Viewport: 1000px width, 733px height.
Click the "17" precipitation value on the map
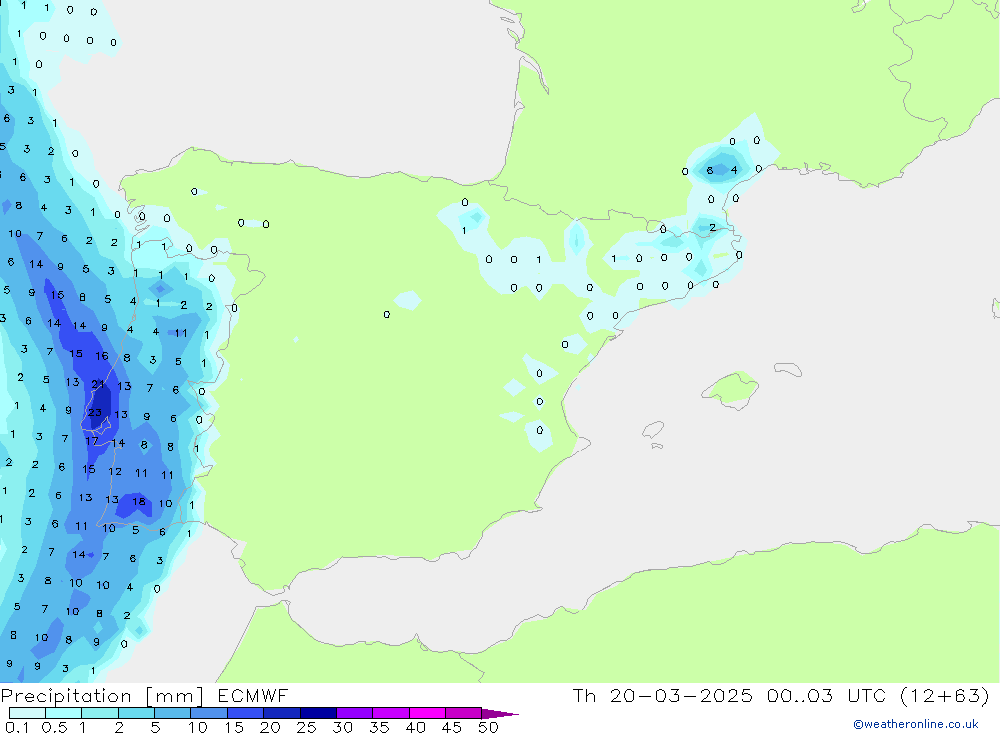pyautogui.click(x=92, y=441)
